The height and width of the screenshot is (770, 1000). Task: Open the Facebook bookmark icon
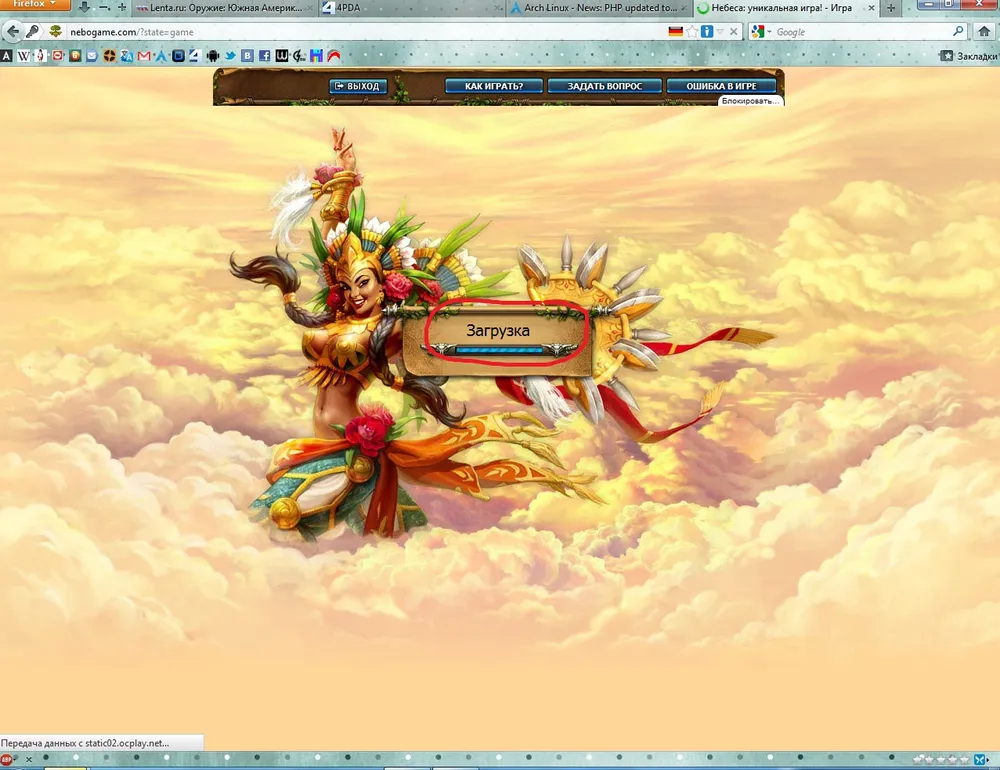265,56
